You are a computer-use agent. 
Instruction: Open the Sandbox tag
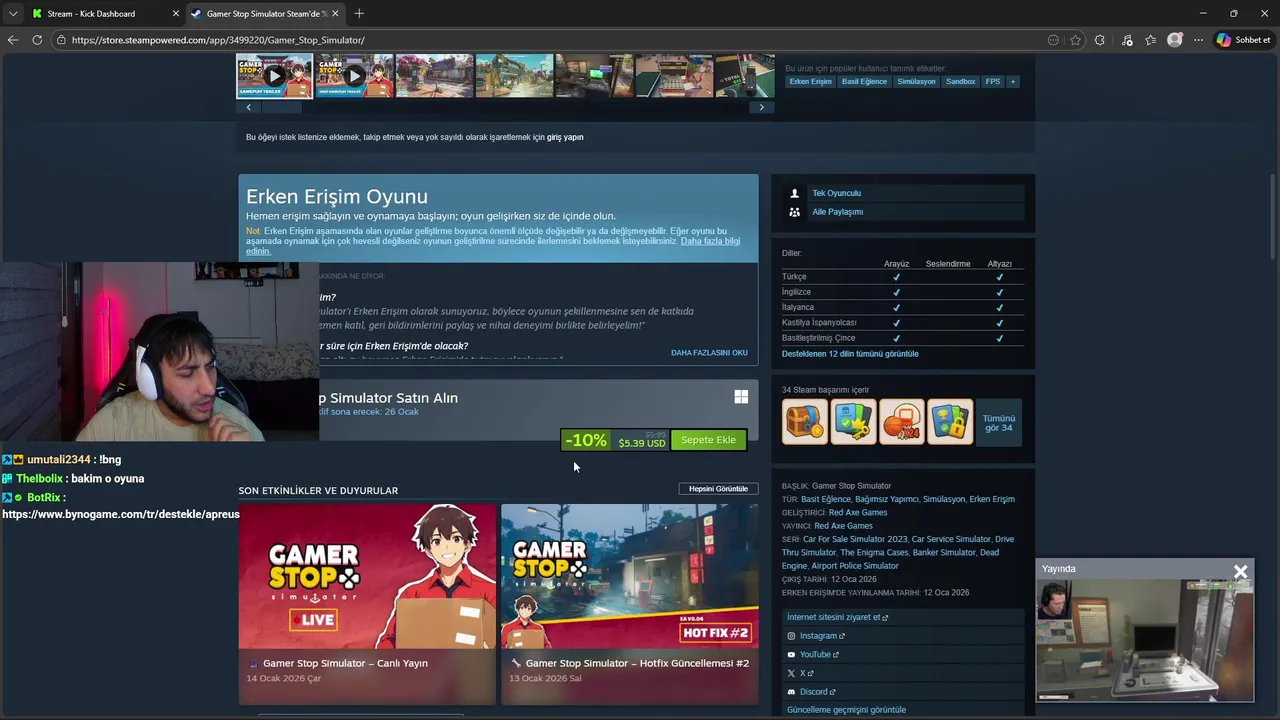coord(960,81)
